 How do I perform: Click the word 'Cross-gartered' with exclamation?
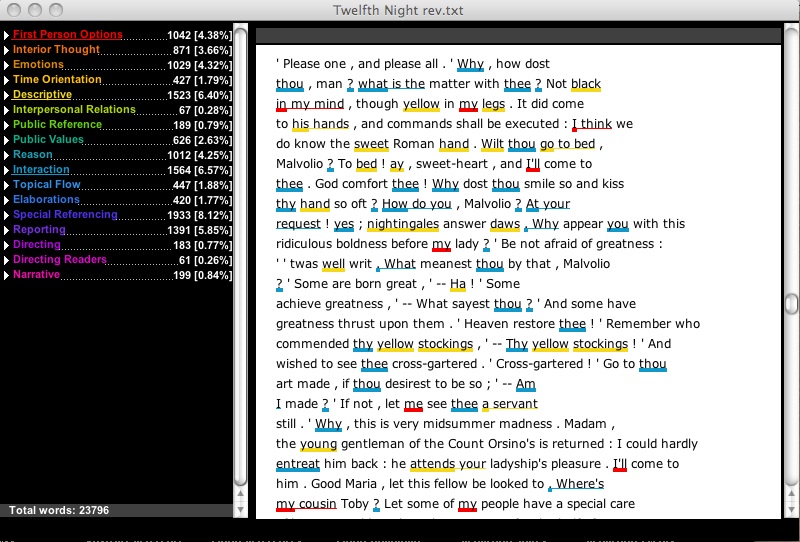[x=539, y=364]
